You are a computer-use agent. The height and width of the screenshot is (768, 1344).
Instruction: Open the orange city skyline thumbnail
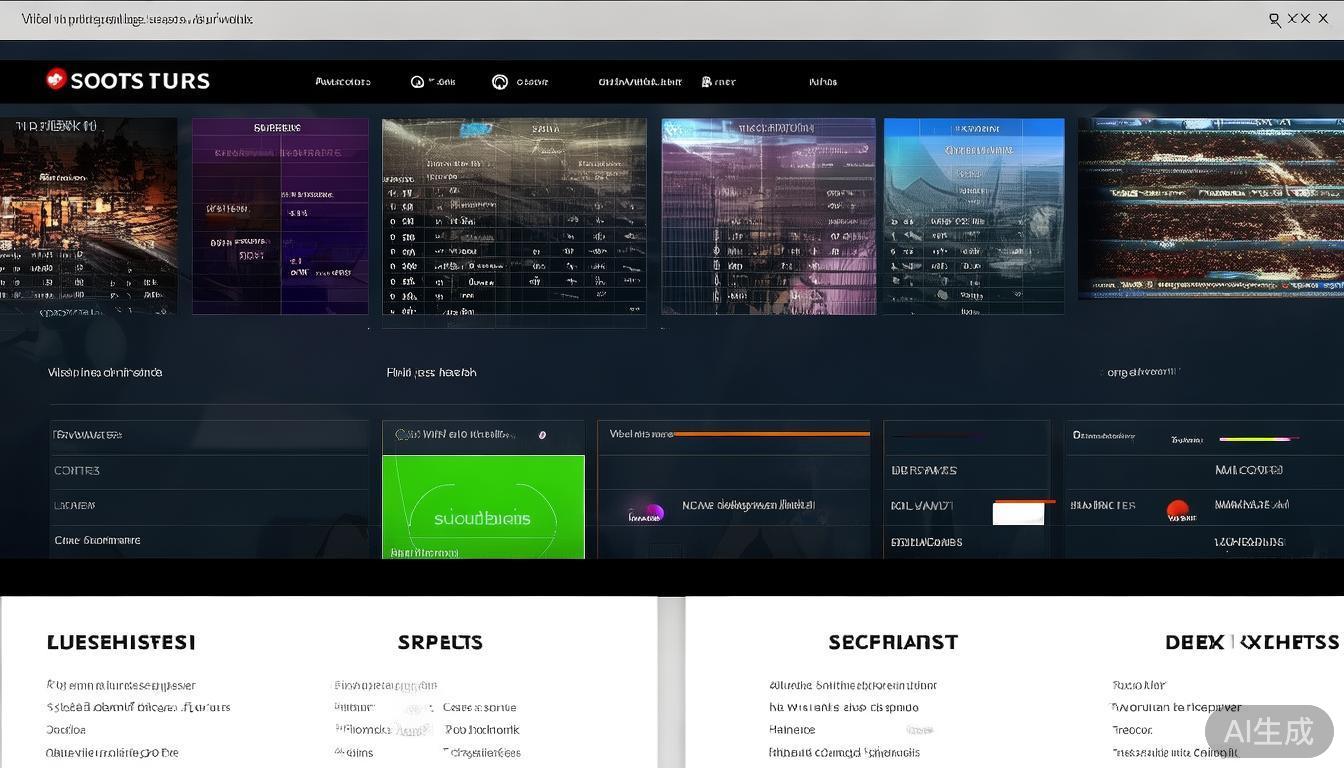pos(88,216)
